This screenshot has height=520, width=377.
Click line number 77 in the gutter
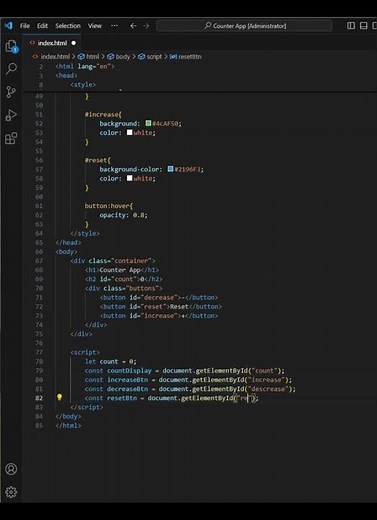(x=39, y=352)
